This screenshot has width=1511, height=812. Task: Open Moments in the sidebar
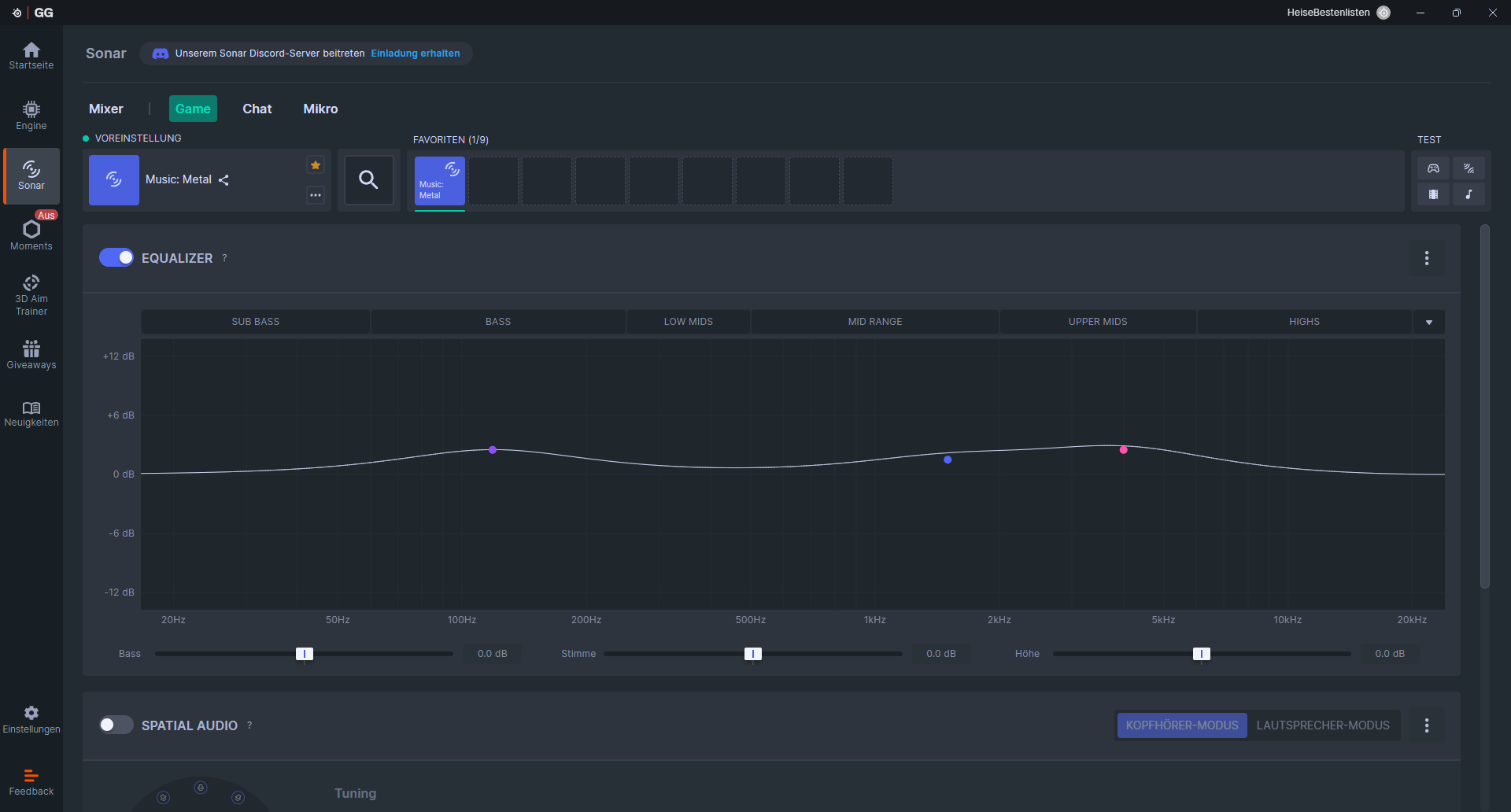(x=31, y=235)
